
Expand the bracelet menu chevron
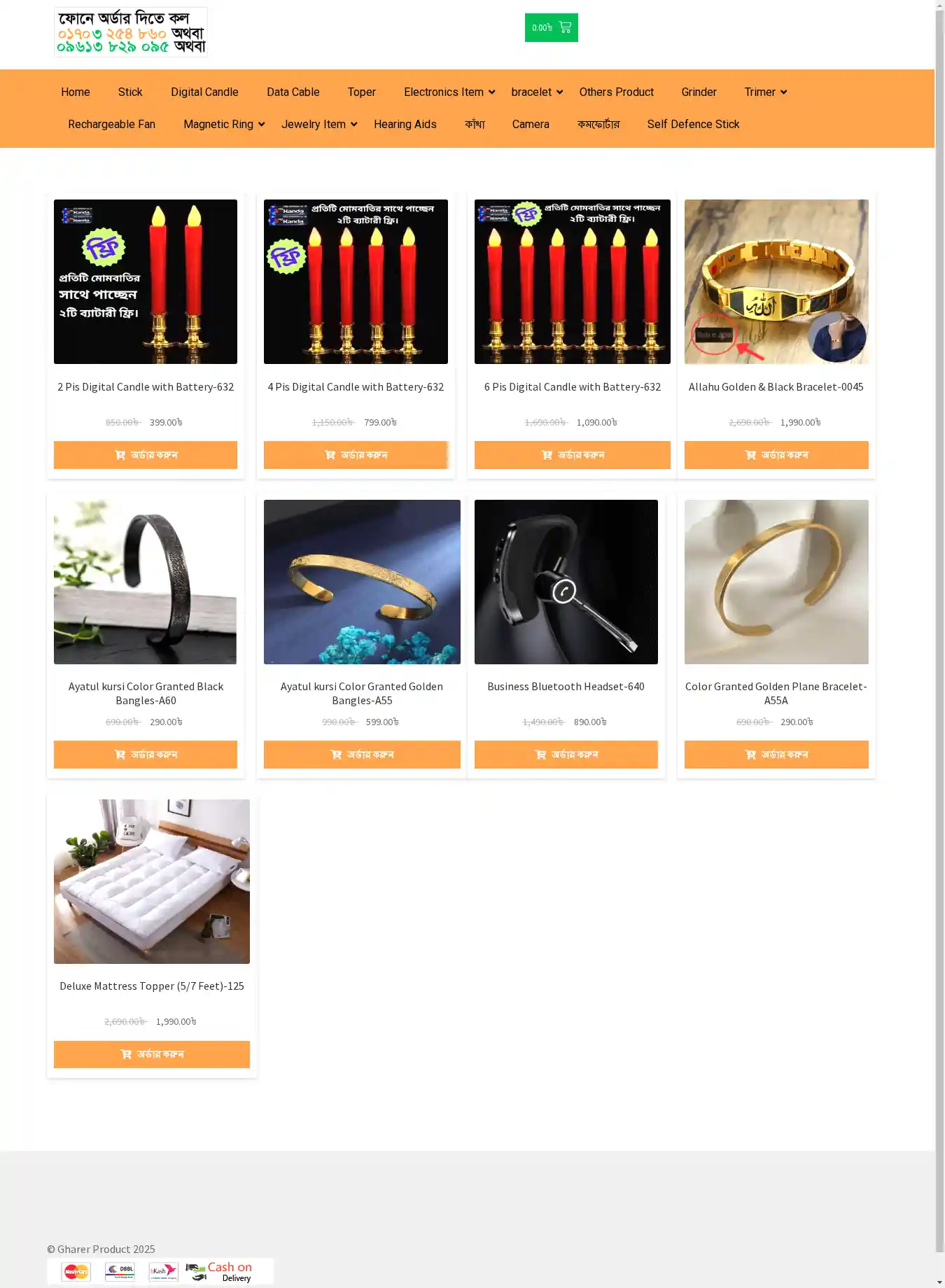coord(559,92)
